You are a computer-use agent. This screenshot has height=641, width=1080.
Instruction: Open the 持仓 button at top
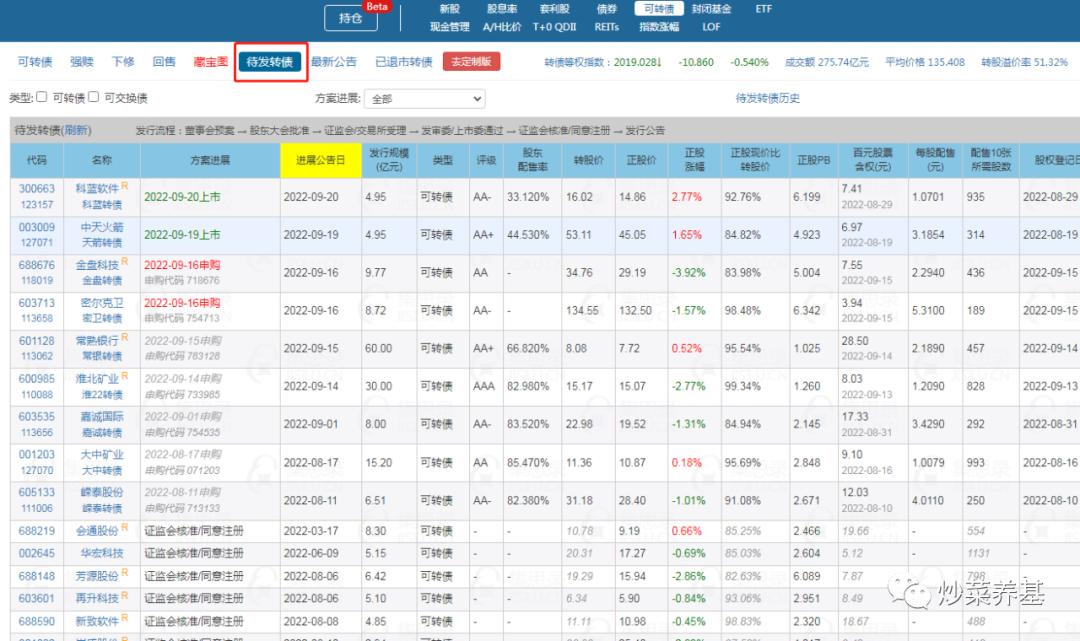350,18
